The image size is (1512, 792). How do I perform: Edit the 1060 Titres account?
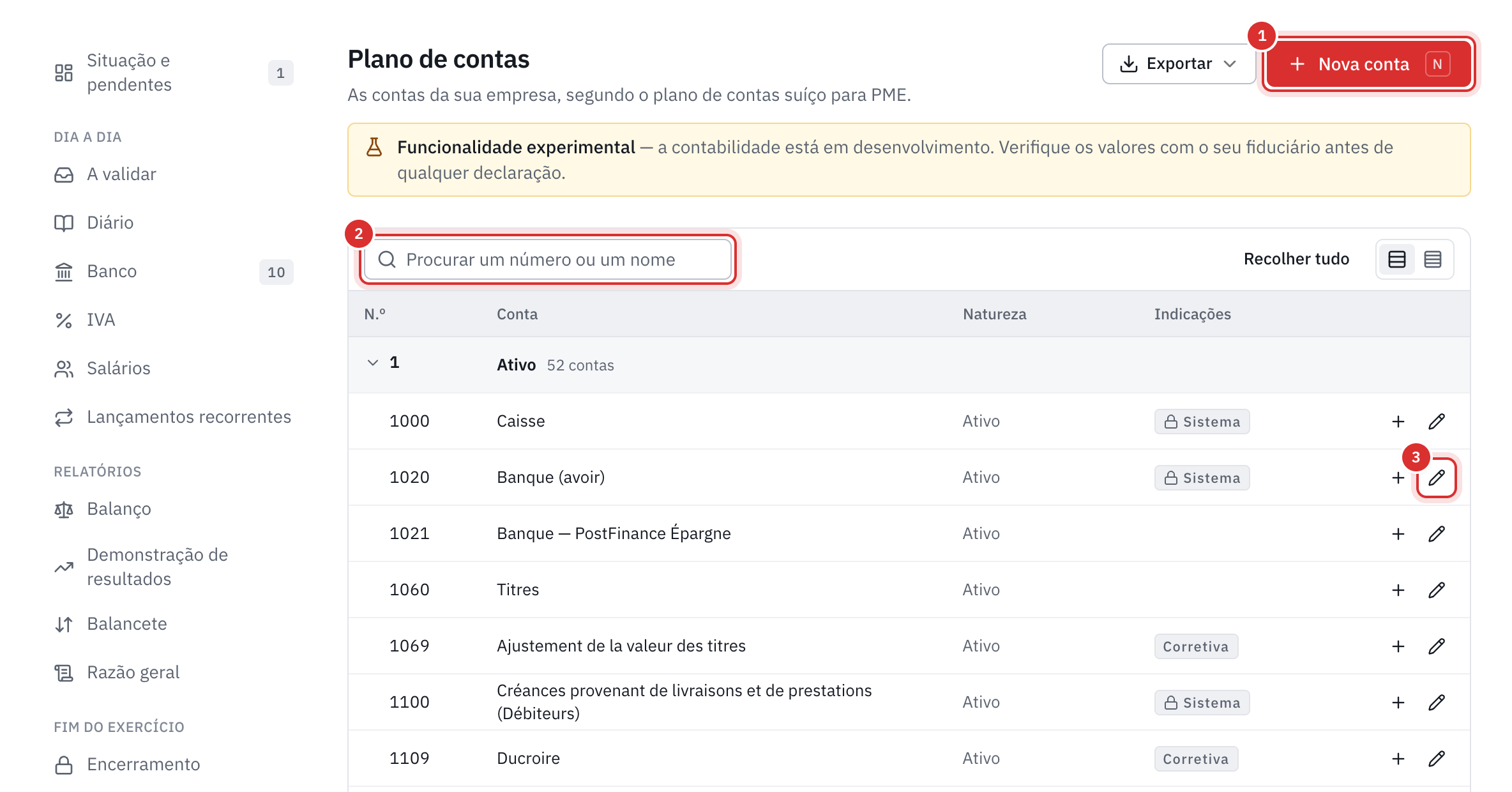[1437, 590]
